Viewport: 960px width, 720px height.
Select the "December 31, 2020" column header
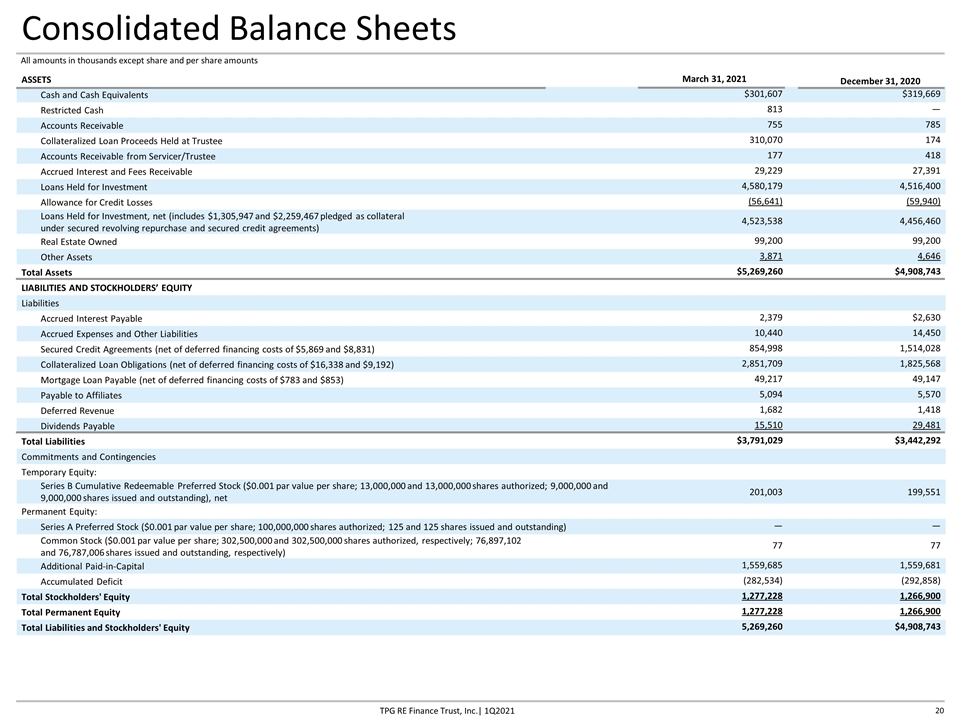point(880,81)
